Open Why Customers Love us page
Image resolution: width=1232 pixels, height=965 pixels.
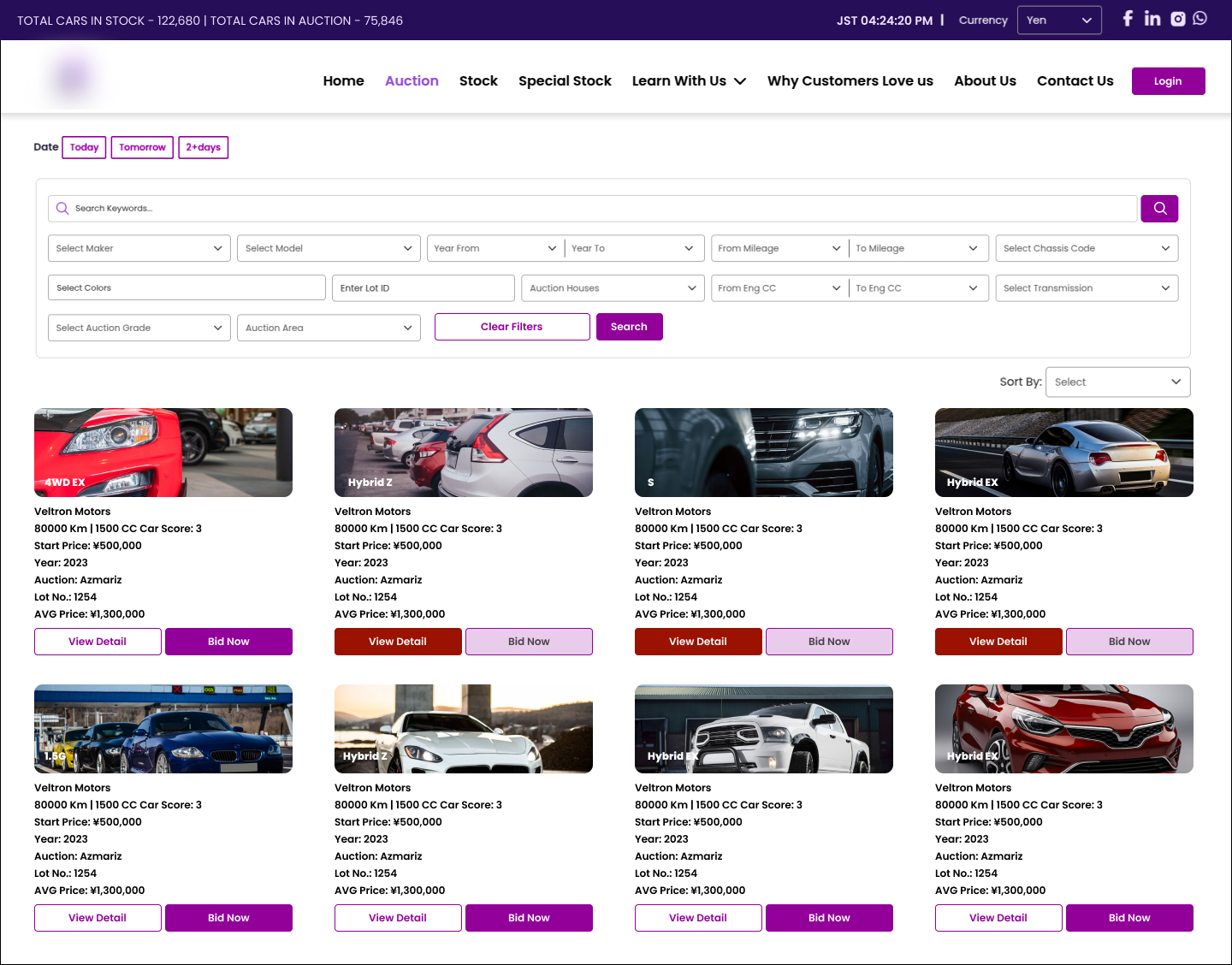[x=850, y=80]
